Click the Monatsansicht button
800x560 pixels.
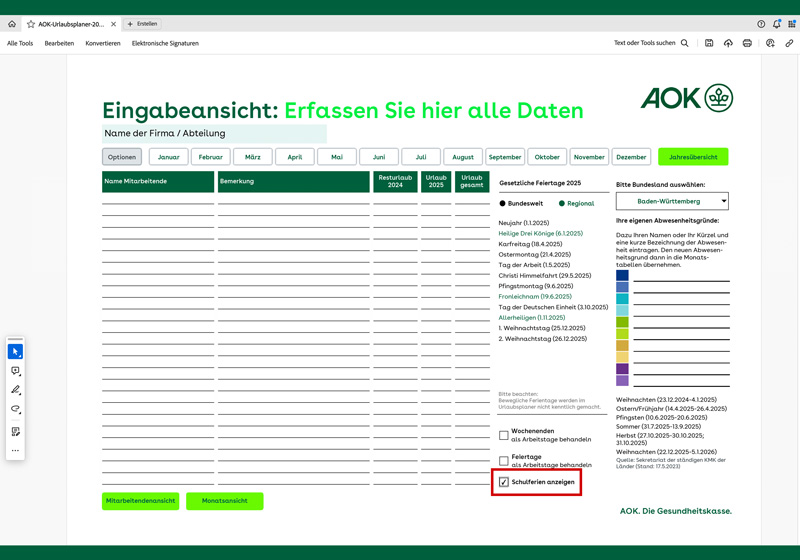[x=224, y=501]
